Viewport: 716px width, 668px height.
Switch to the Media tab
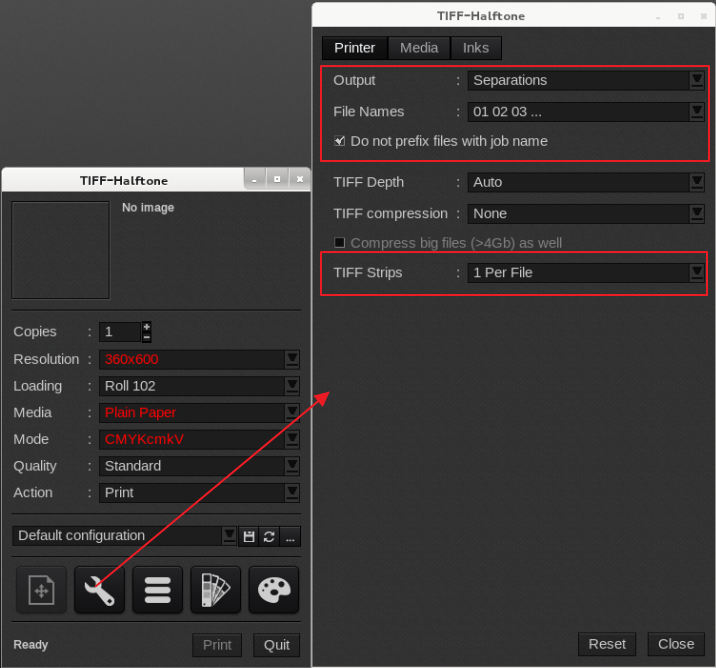pos(419,48)
